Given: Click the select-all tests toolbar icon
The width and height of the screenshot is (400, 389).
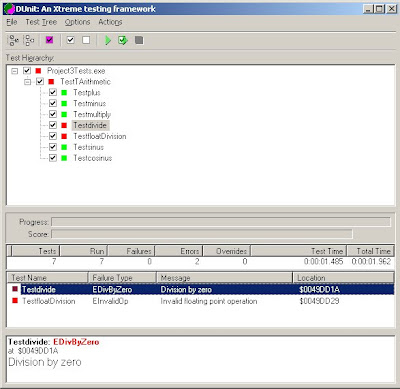Looking at the screenshot, I should pyautogui.click(x=13, y=40).
